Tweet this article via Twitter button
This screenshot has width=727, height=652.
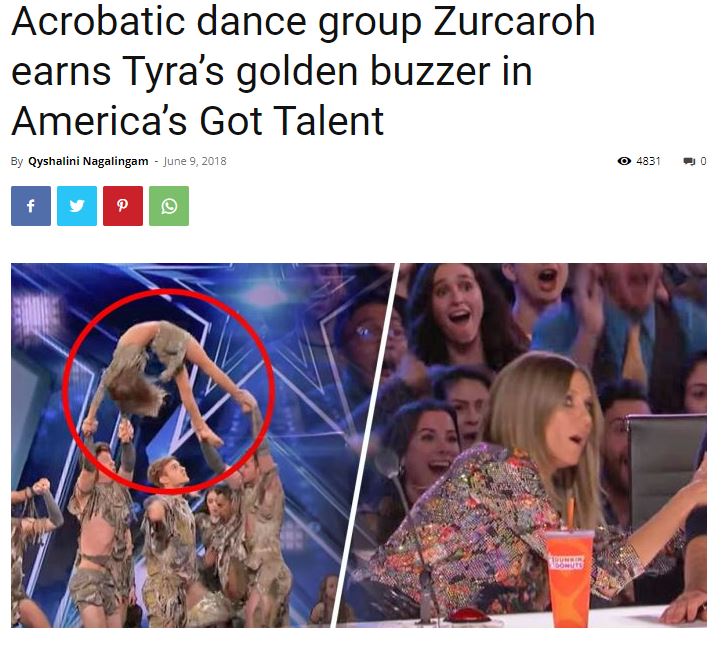click(x=77, y=206)
